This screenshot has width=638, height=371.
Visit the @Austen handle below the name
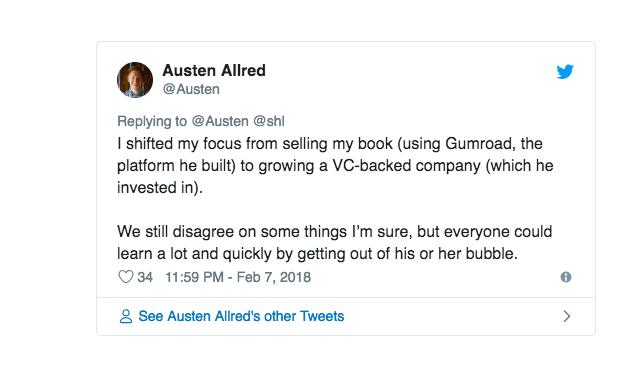[x=191, y=89]
